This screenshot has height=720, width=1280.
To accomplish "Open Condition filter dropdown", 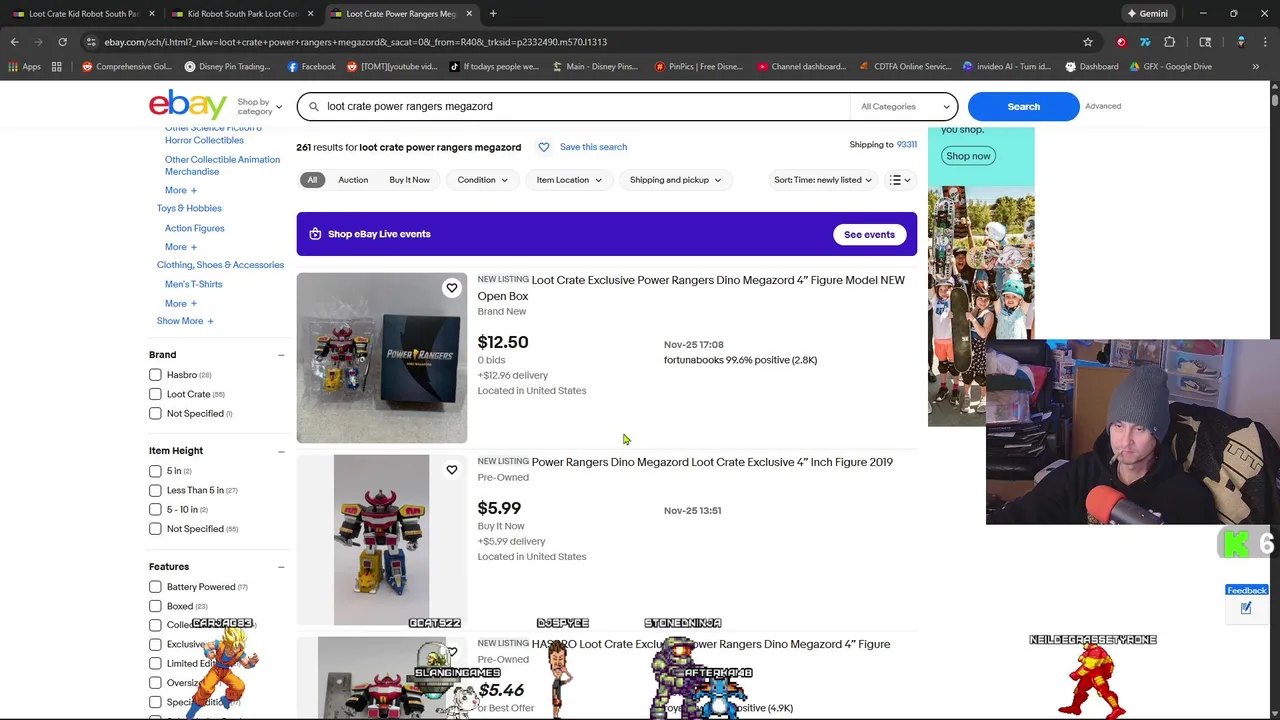I will click(x=482, y=180).
